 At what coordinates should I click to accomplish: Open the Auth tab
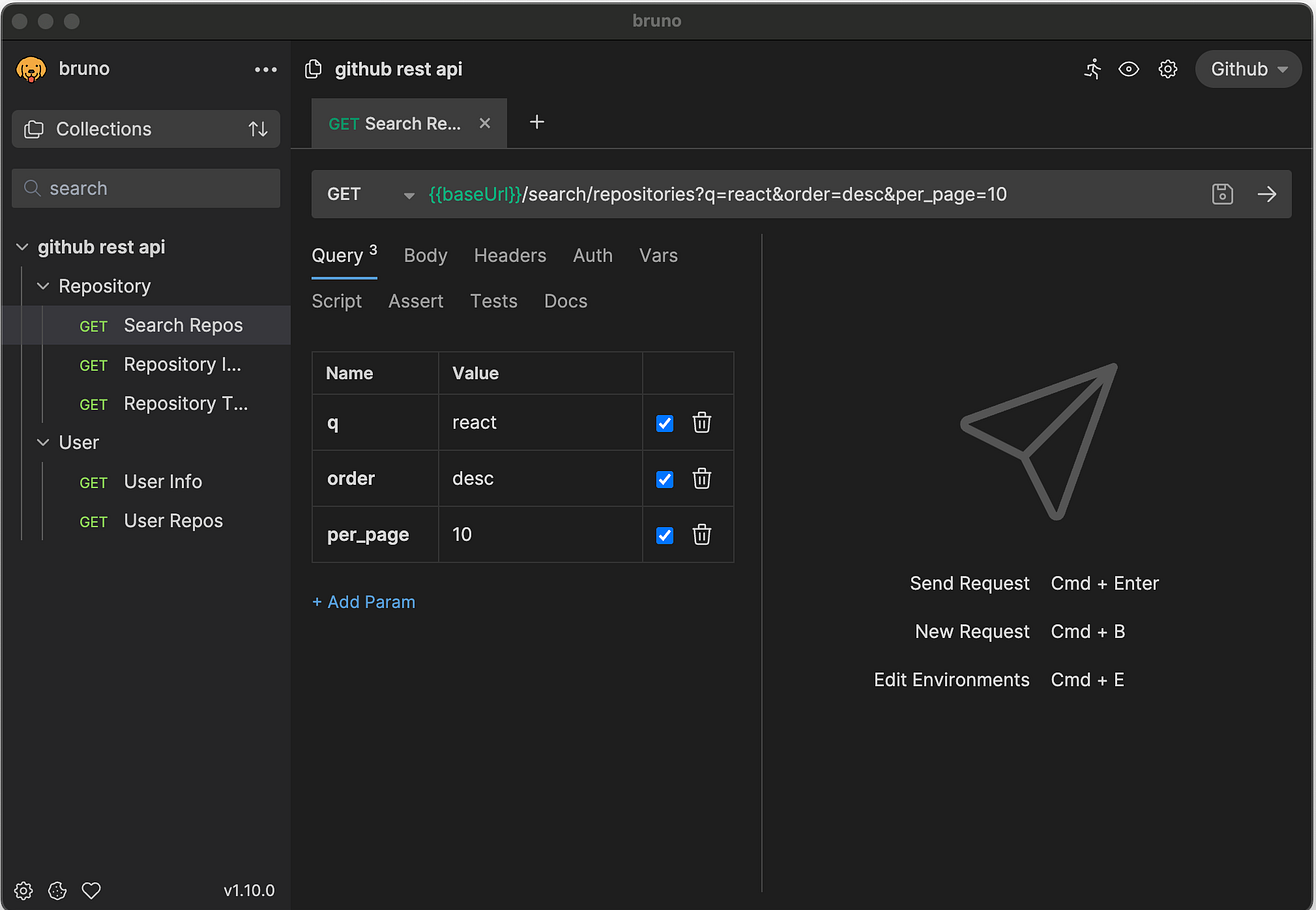point(592,255)
